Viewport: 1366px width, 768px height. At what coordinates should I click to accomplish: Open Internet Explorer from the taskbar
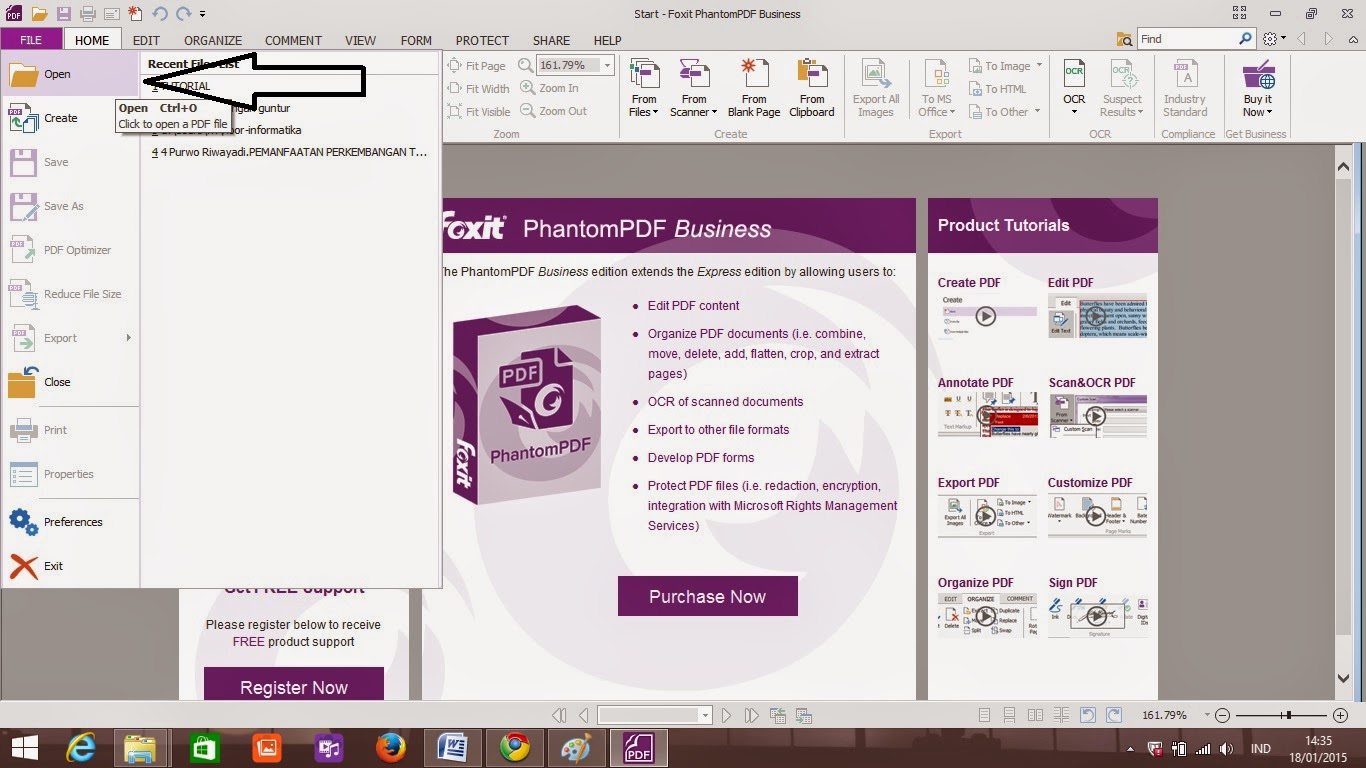click(82, 747)
